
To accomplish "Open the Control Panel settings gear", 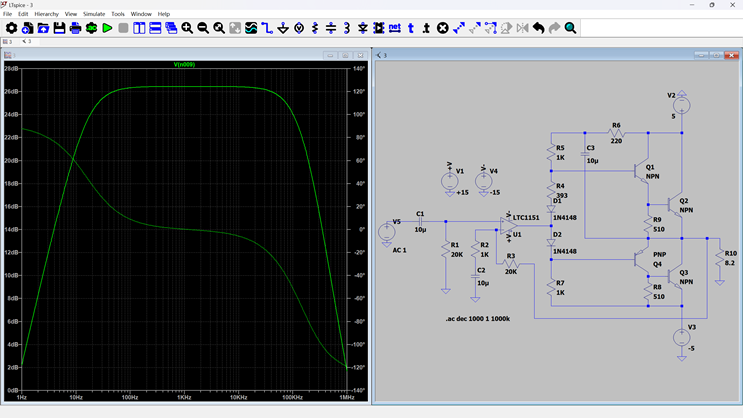I will point(12,28).
